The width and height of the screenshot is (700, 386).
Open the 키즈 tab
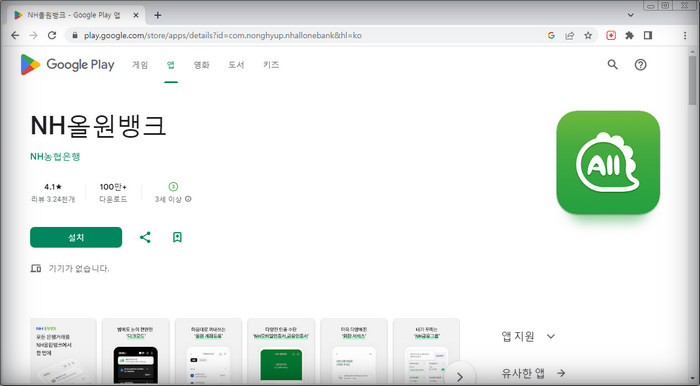point(271,65)
